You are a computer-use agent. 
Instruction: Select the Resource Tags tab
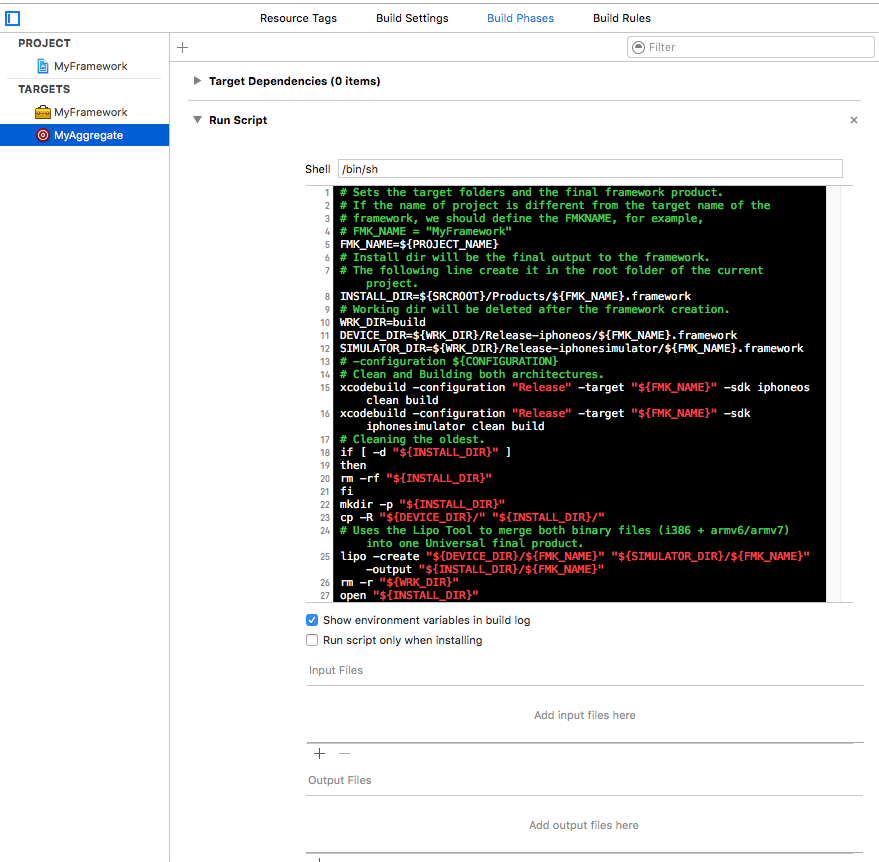tap(298, 17)
